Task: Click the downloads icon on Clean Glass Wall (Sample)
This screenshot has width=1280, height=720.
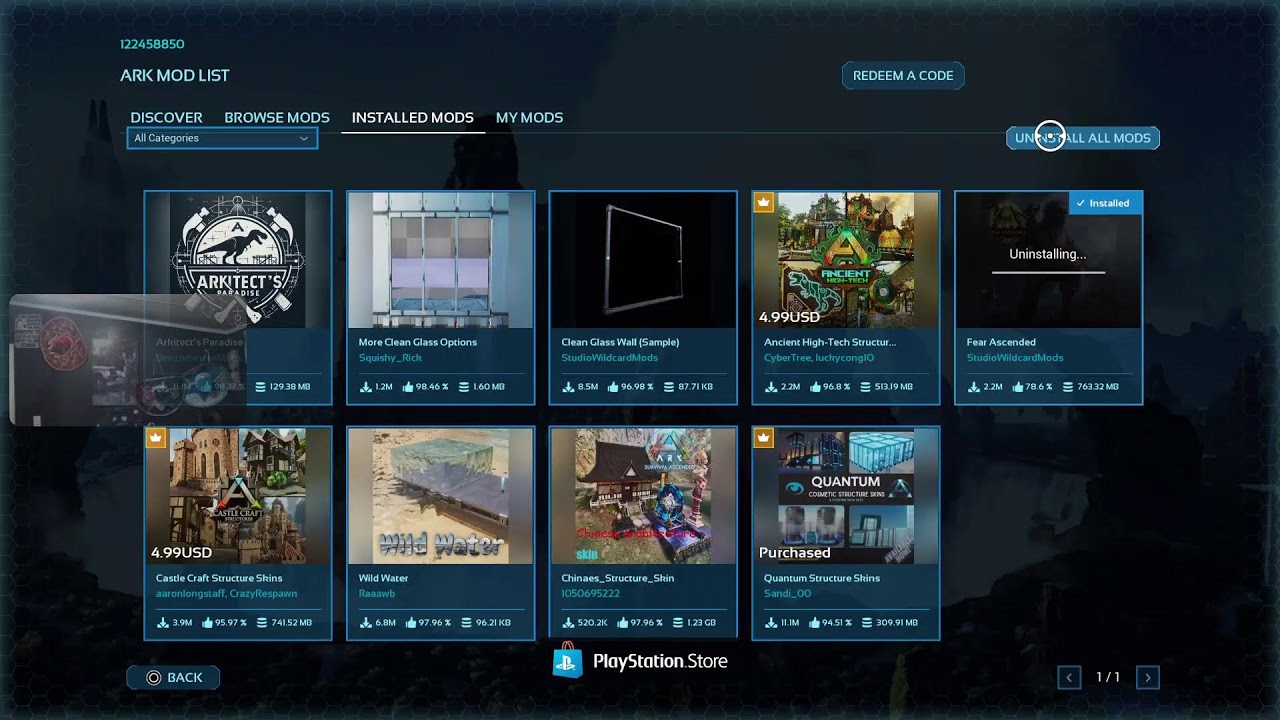Action: click(568, 387)
